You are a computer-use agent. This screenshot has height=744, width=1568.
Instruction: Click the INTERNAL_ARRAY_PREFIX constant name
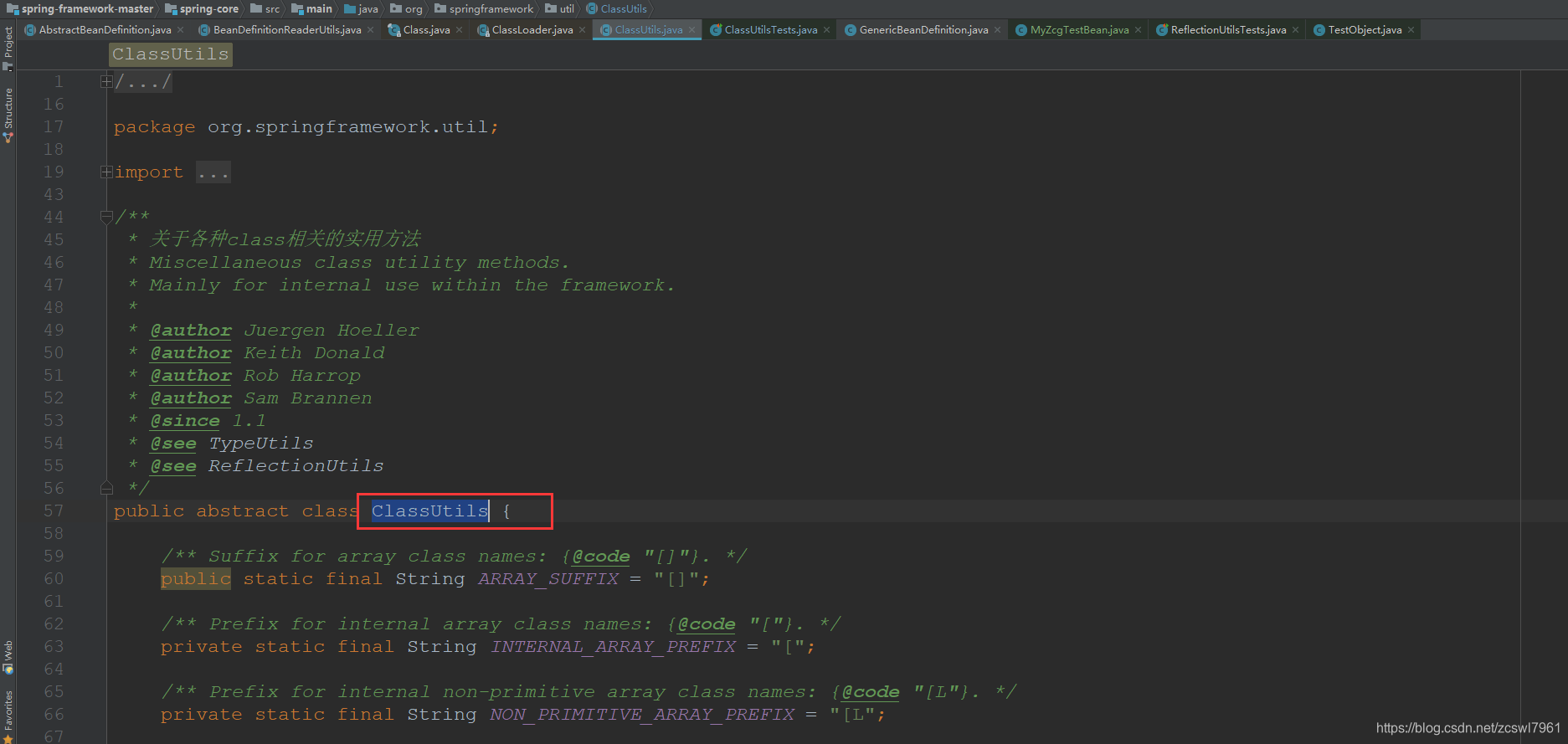tap(614, 647)
